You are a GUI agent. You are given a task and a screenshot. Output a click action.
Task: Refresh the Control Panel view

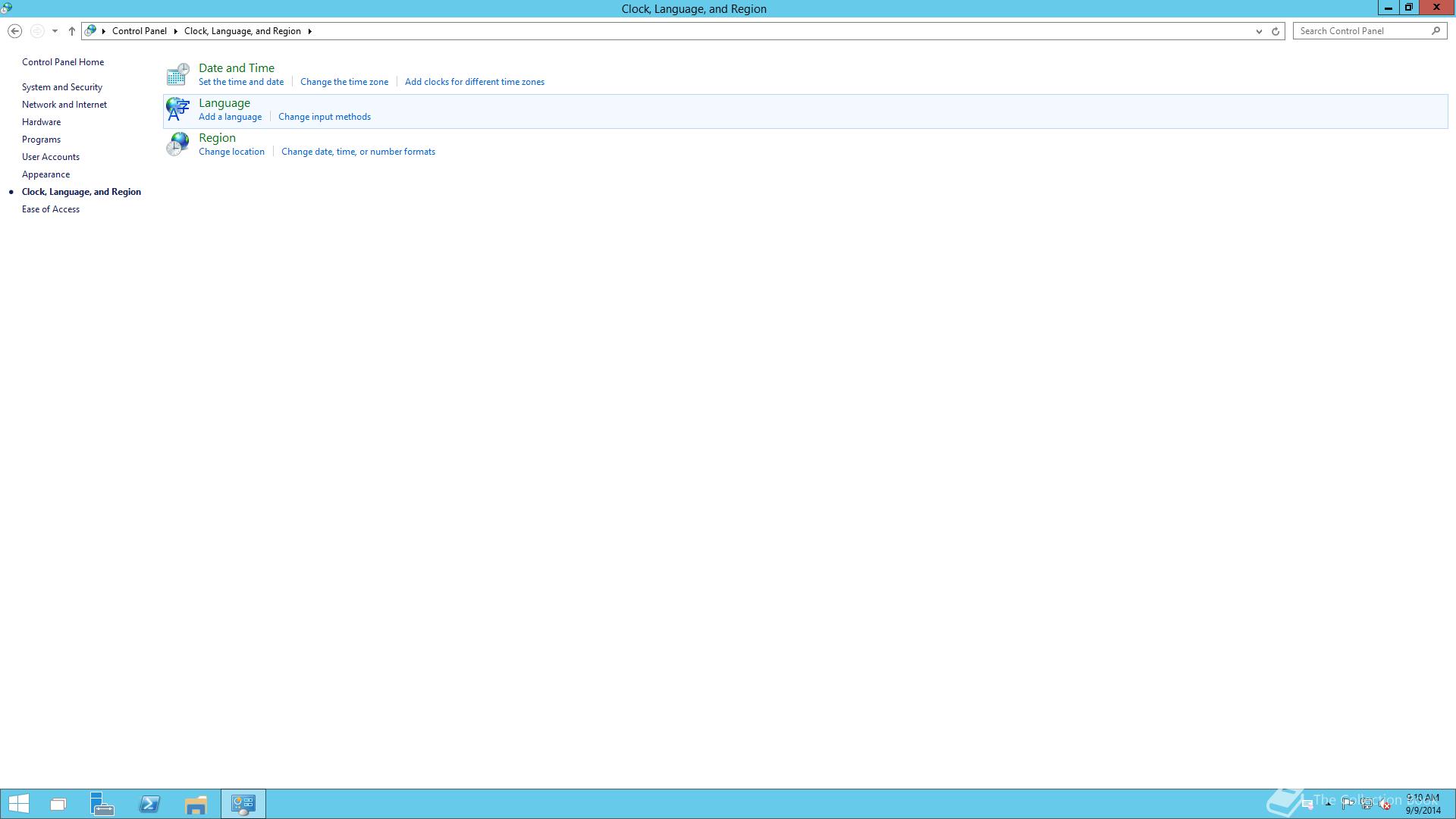pyautogui.click(x=1276, y=31)
